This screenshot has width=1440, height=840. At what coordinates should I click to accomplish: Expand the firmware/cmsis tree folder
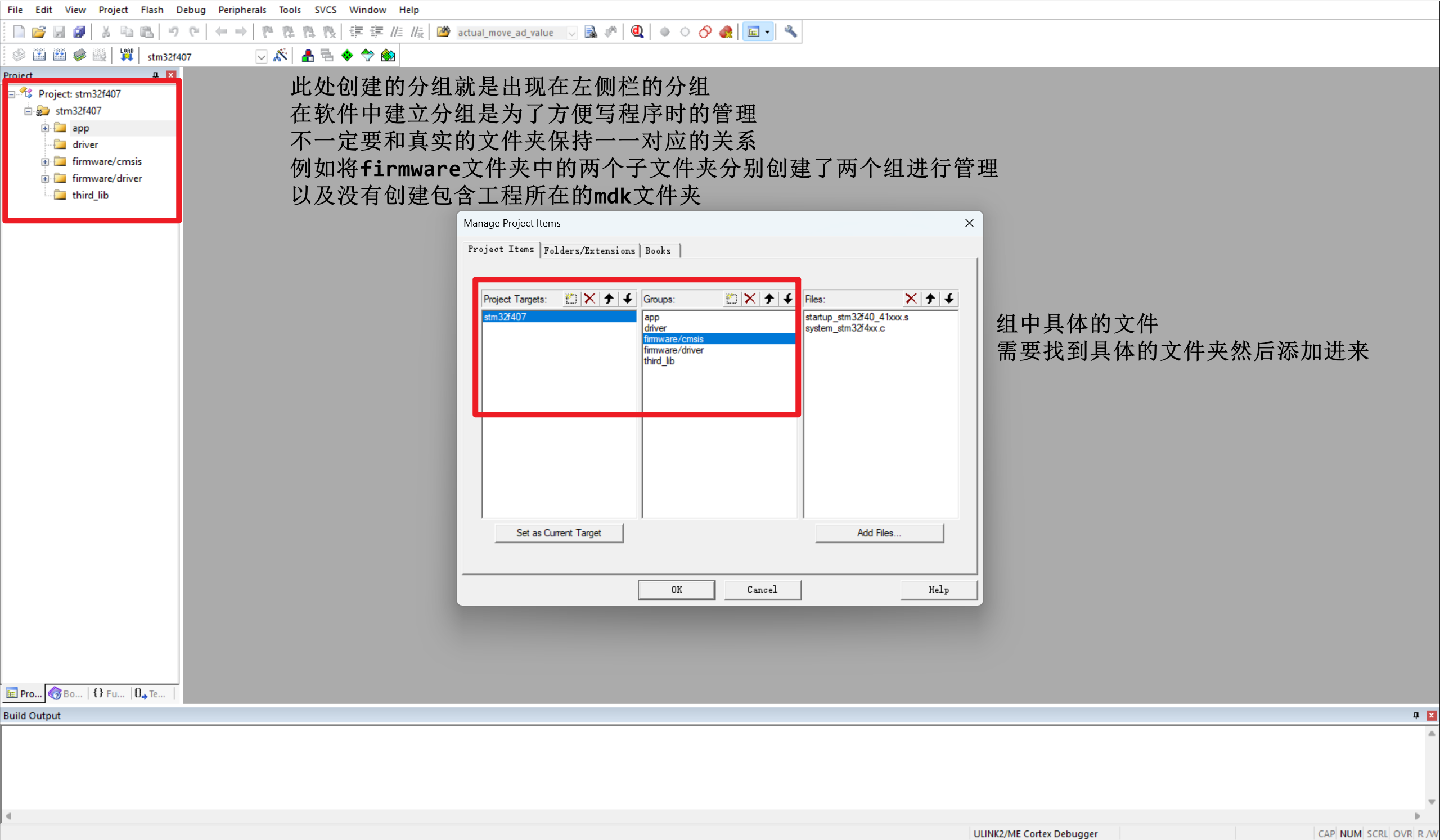45,161
